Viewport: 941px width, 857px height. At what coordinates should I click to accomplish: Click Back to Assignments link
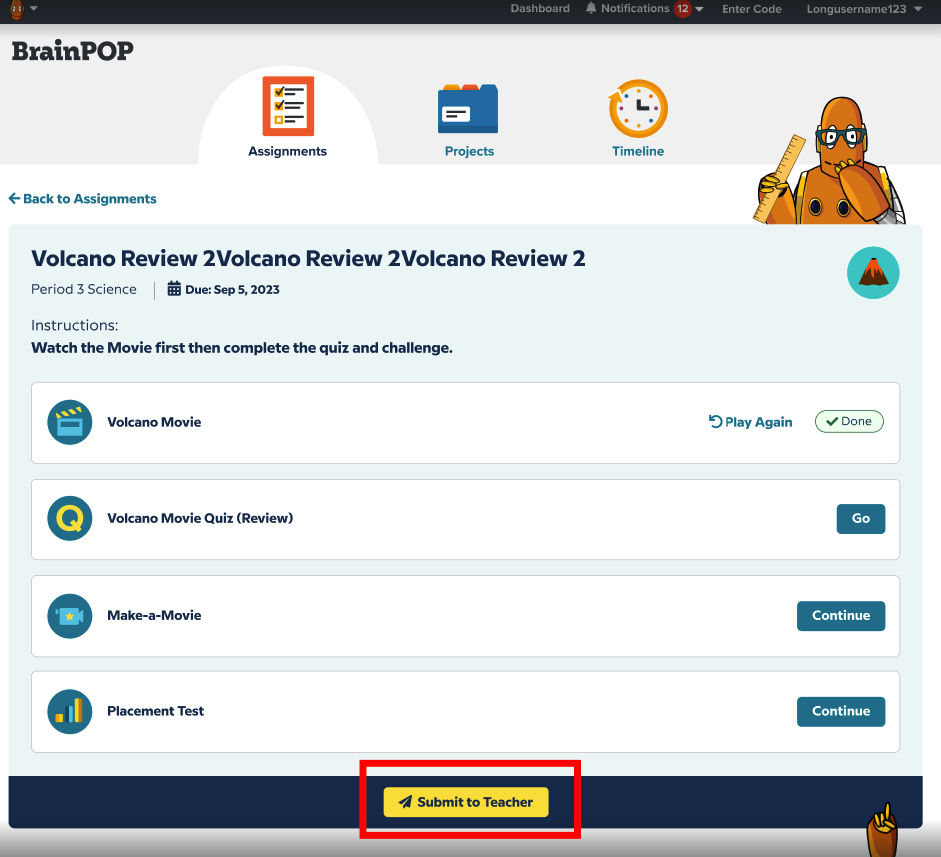click(83, 199)
